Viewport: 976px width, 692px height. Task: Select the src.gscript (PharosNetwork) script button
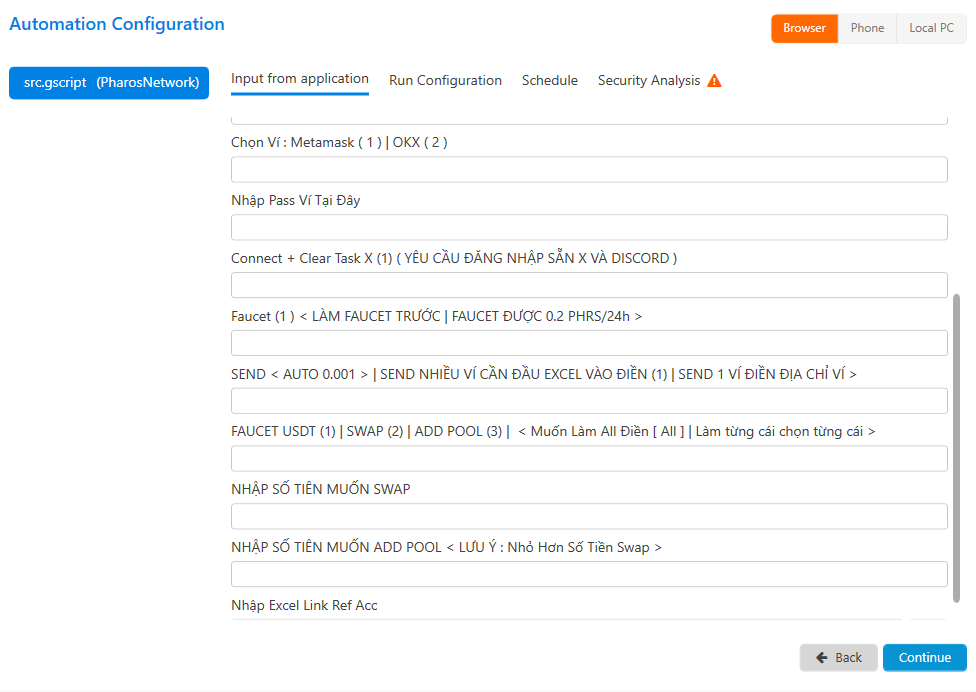[x=109, y=83]
